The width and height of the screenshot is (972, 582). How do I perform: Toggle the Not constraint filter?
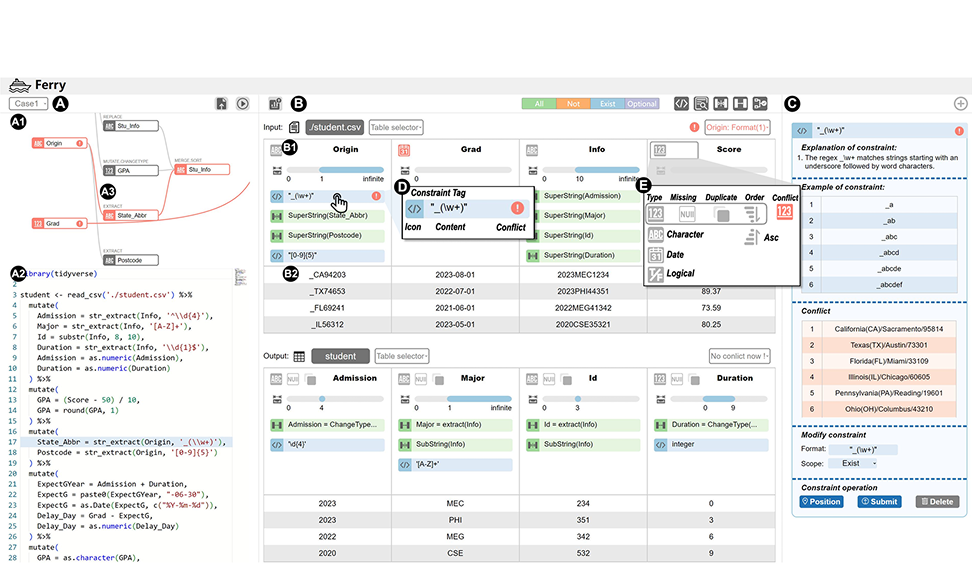(x=573, y=103)
